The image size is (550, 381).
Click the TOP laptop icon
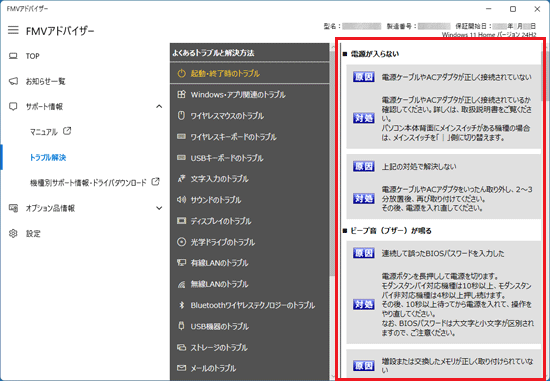pyautogui.click(x=13, y=56)
